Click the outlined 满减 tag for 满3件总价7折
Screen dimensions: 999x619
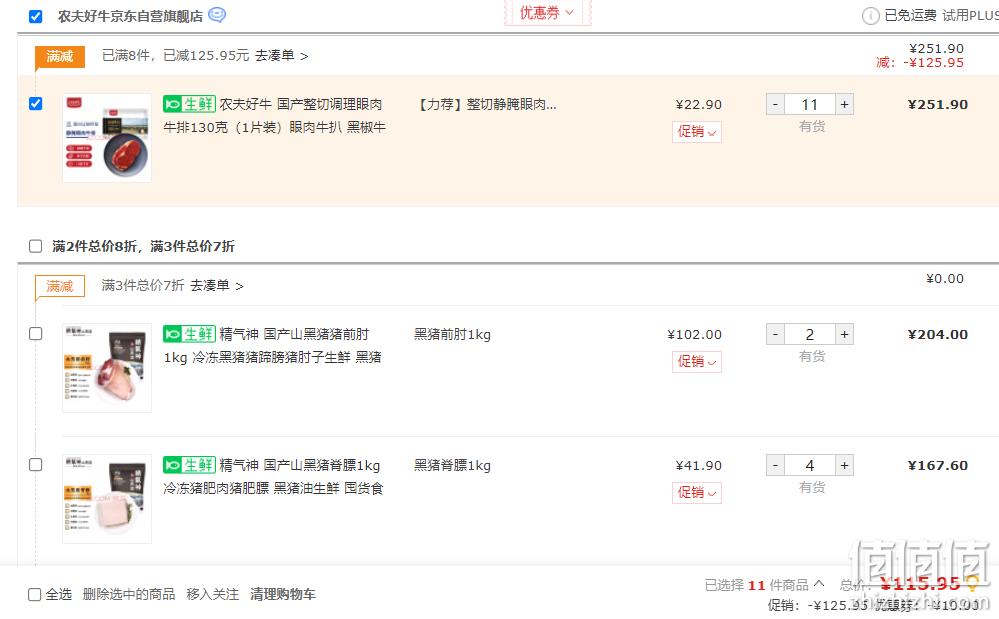59,287
